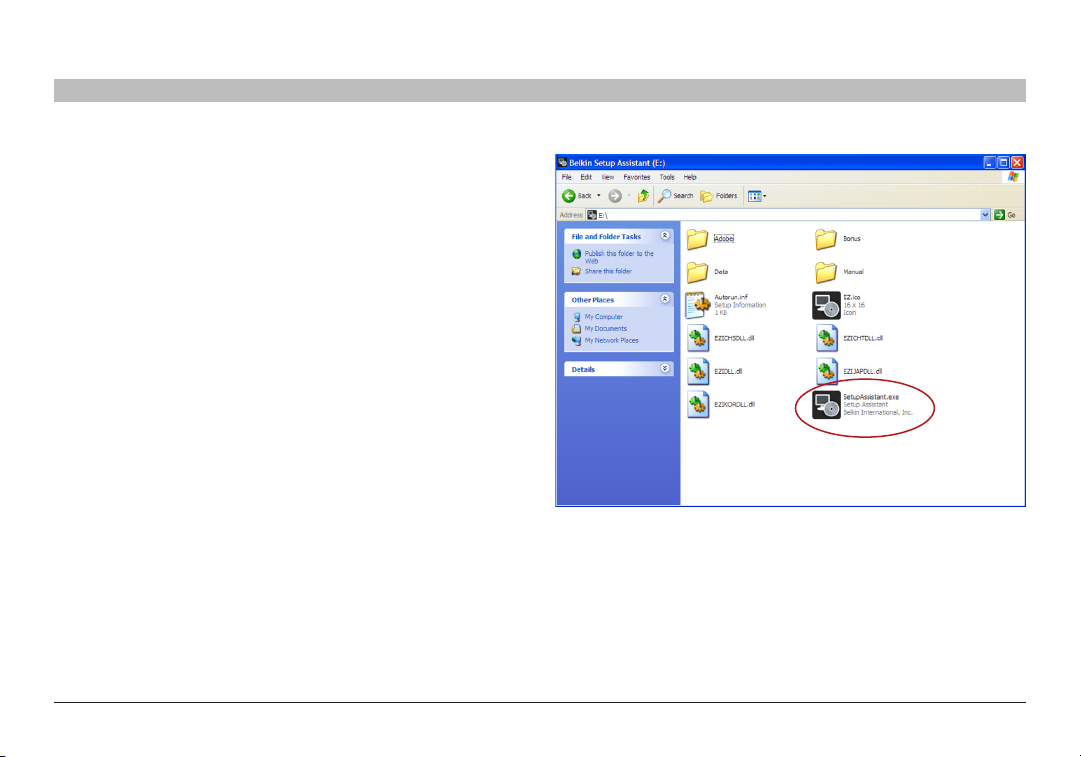Open the SetupAssistant.exe file icon

pos(826,405)
